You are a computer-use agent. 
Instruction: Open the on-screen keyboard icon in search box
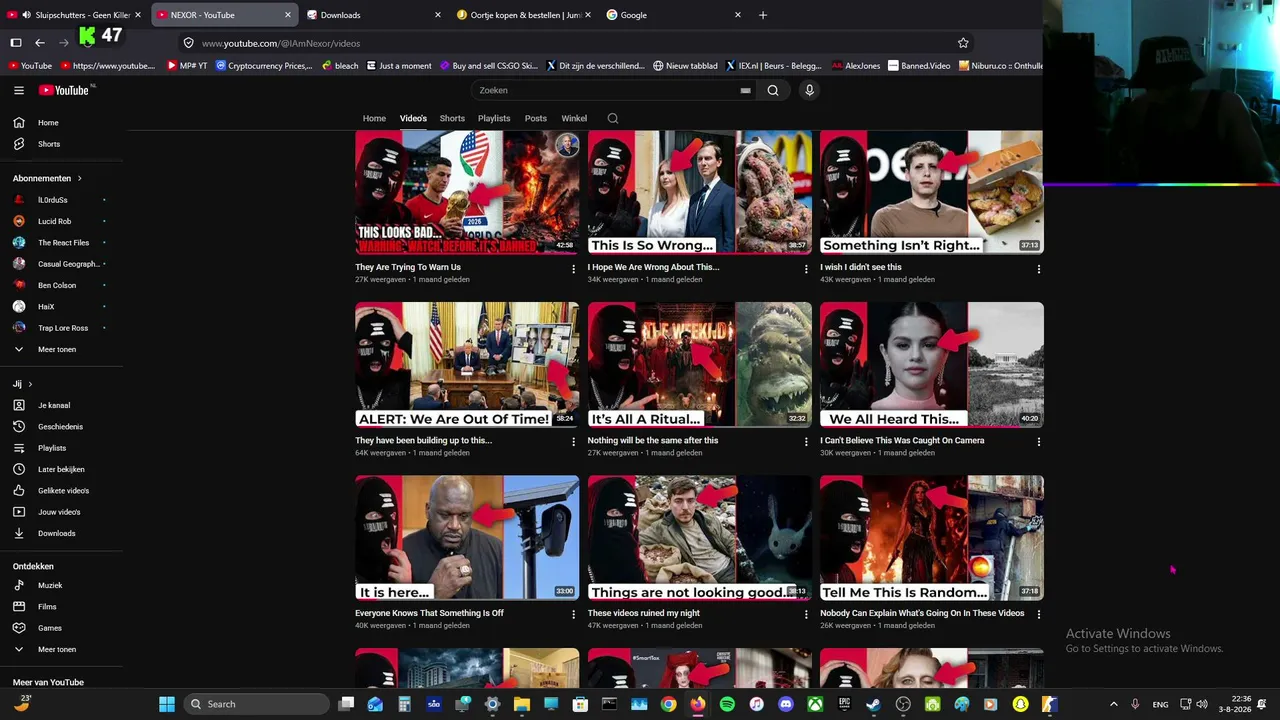pyautogui.click(x=745, y=90)
